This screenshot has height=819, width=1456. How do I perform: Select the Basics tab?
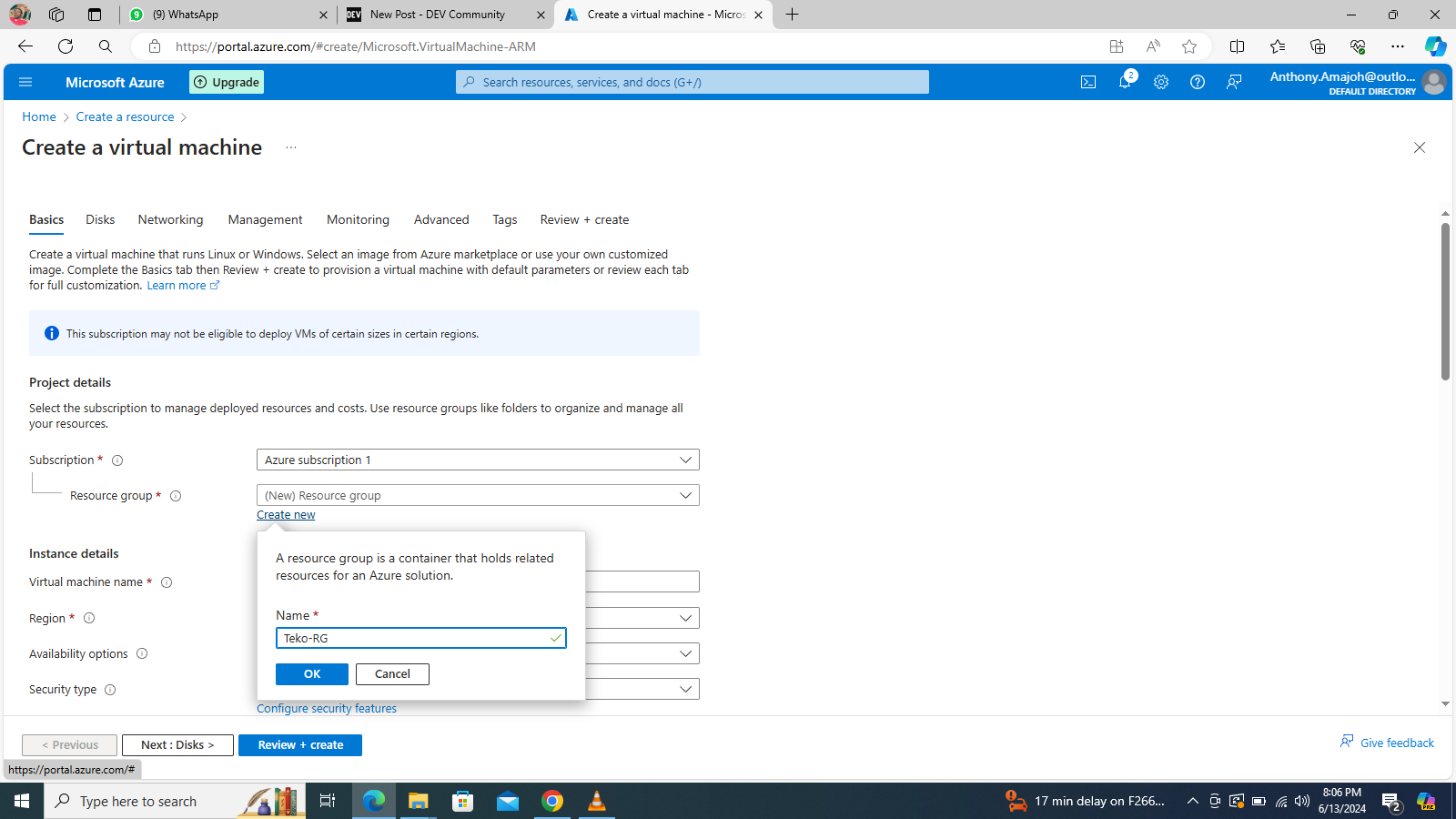(x=46, y=219)
